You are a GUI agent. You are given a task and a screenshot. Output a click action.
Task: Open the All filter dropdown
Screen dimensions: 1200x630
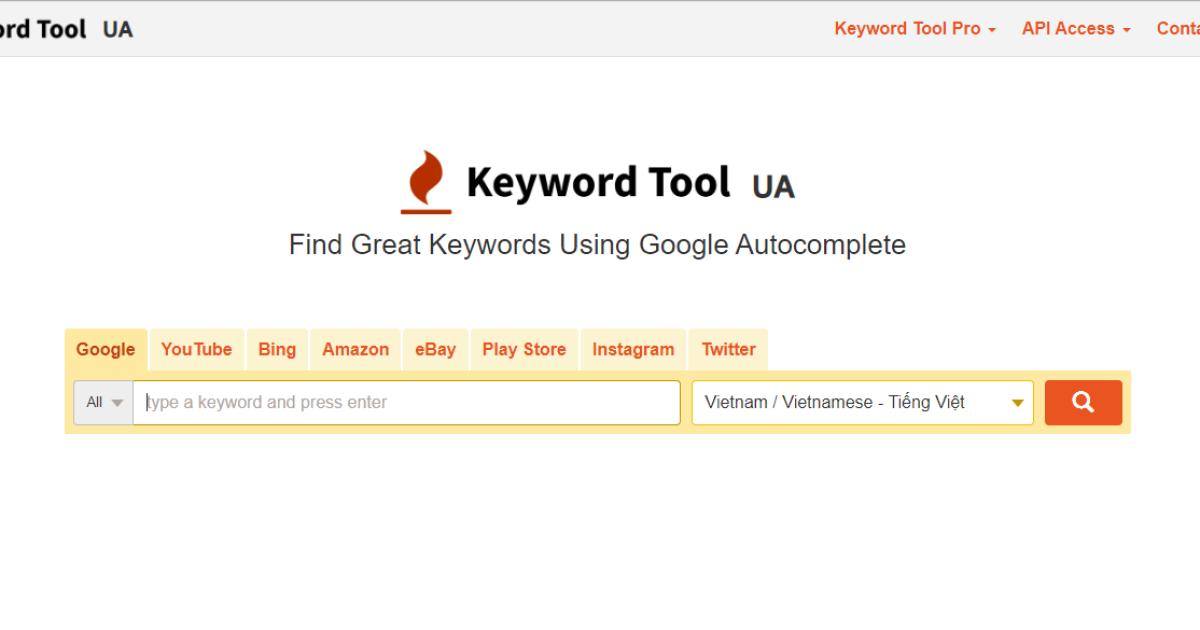coord(103,402)
